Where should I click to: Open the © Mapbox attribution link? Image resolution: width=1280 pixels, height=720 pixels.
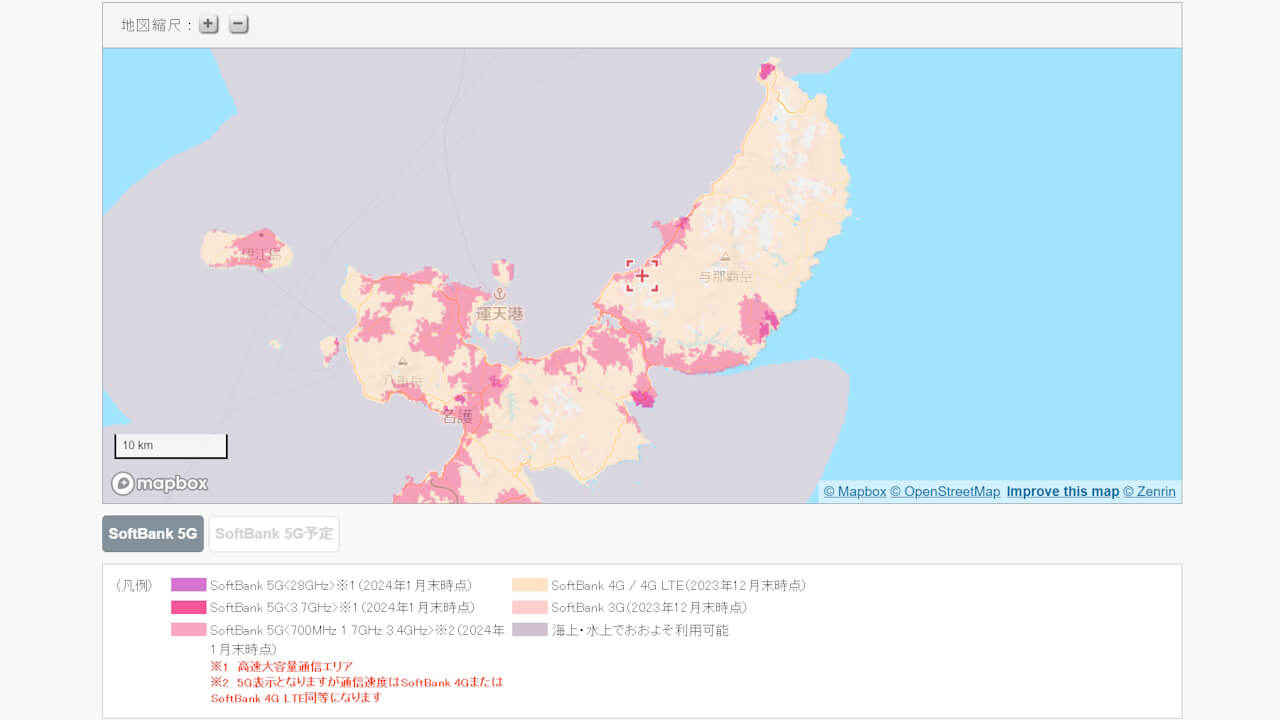point(855,492)
